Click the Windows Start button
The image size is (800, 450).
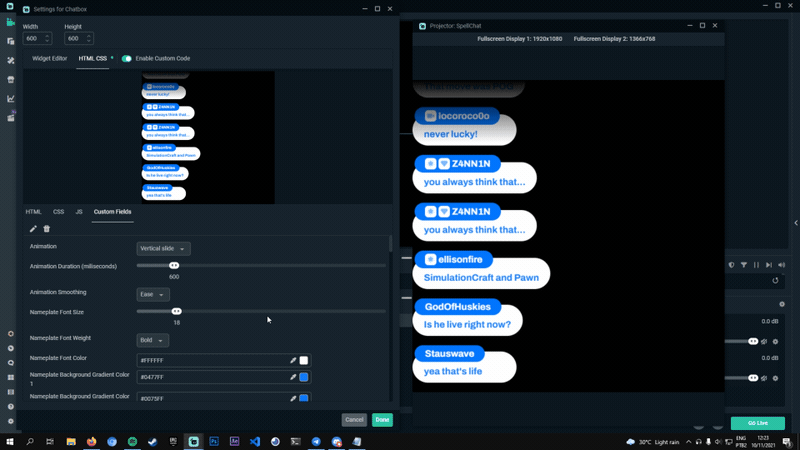pos(10,441)
